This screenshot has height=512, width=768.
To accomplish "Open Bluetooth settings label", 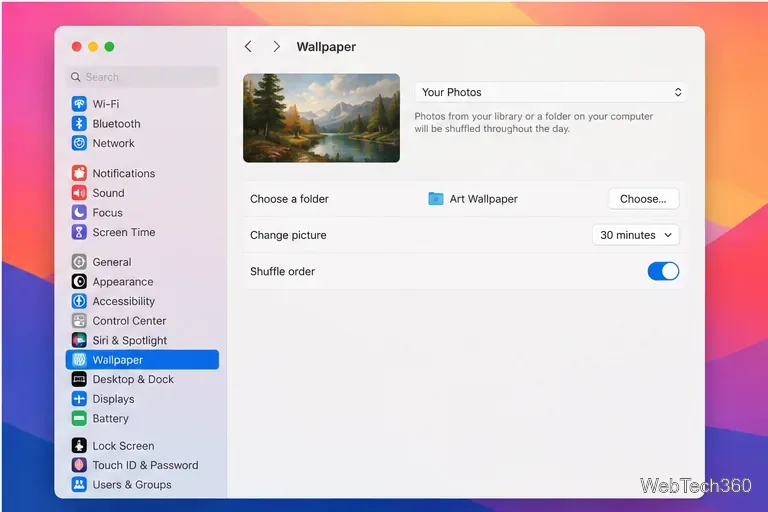I will [117, 123].
